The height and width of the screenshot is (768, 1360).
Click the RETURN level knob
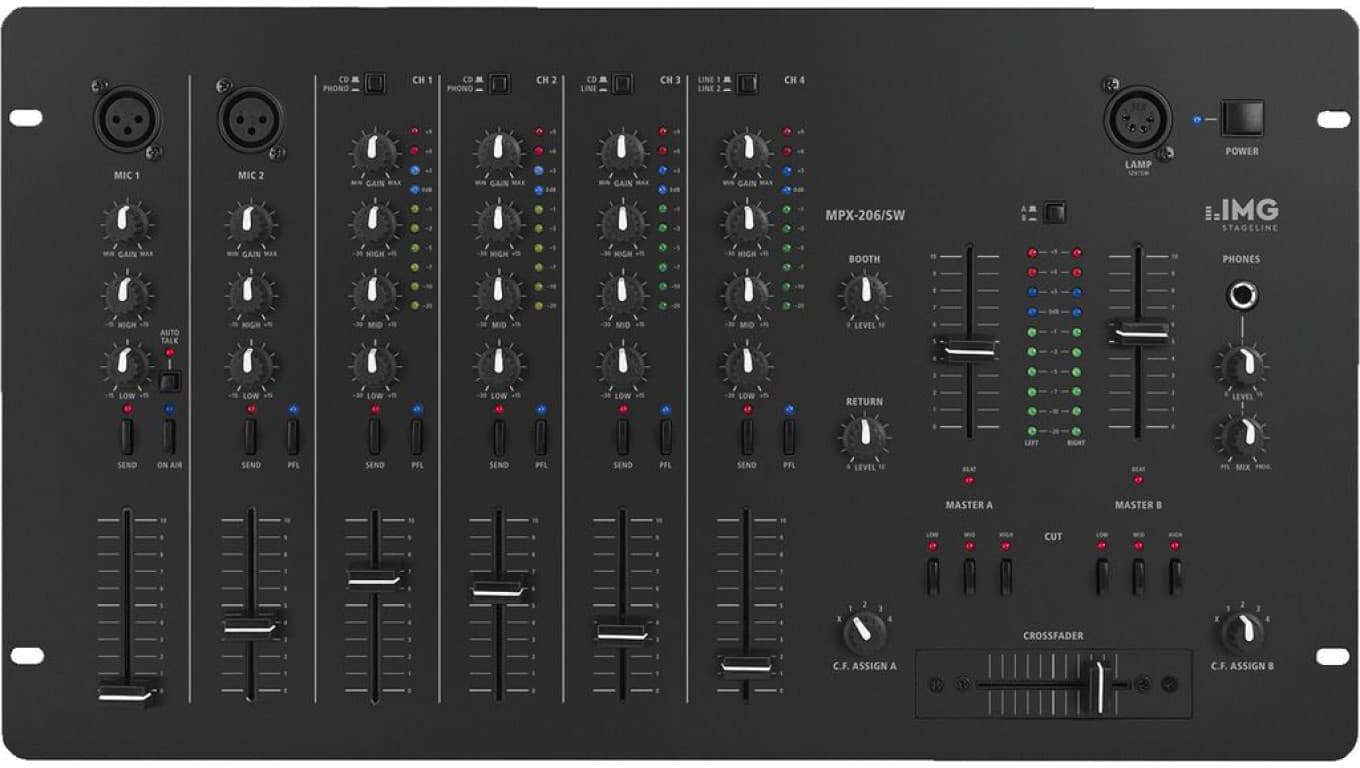point(864,437)
